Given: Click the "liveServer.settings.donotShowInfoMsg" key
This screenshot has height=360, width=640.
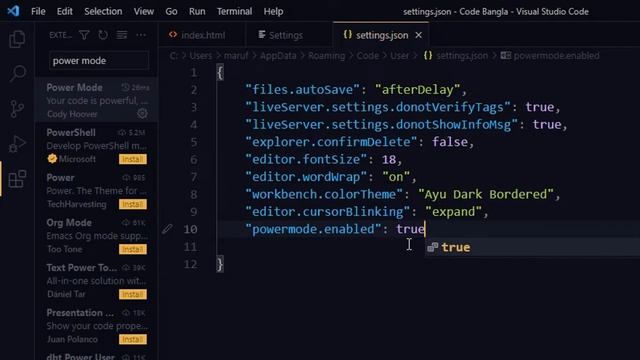Looking at the screenshot, I should pyautogui.click(x=381, y=124).
